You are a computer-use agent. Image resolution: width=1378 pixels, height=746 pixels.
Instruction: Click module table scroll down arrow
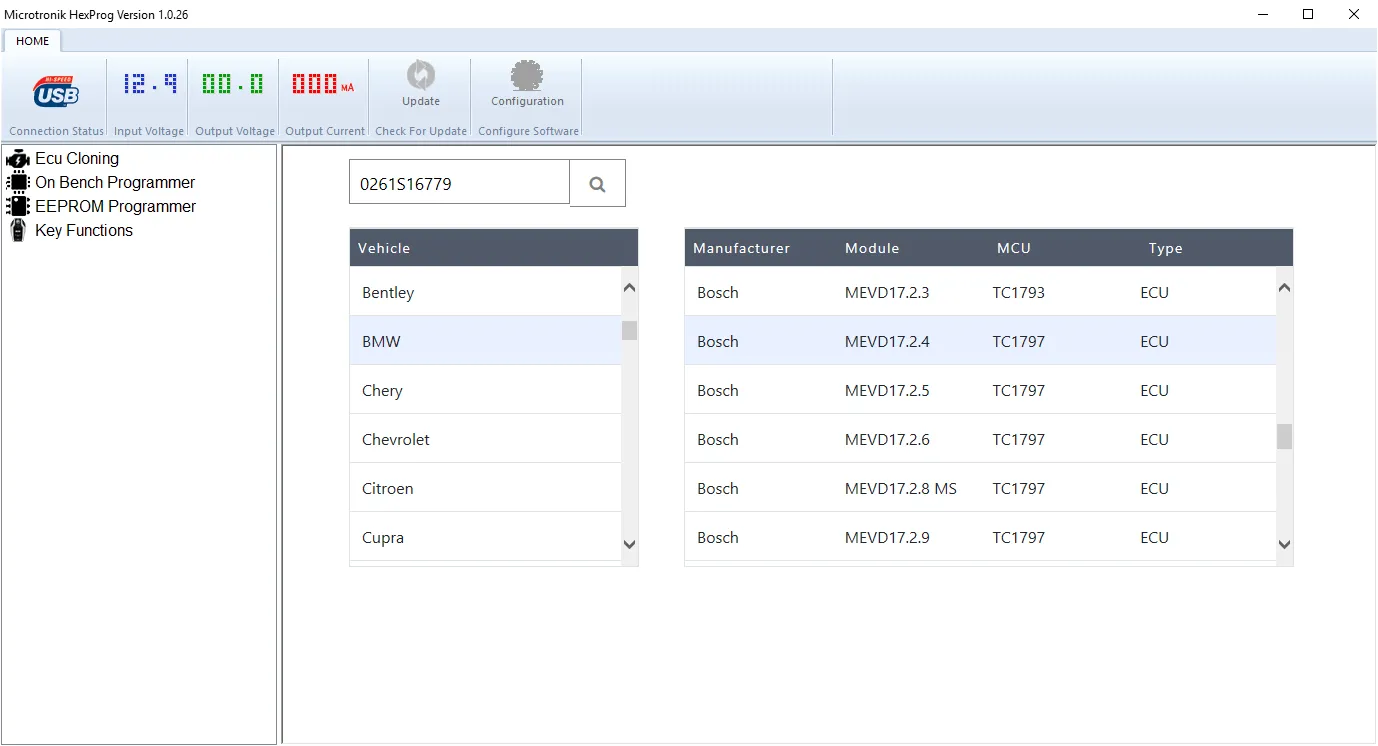[1285, 545]
